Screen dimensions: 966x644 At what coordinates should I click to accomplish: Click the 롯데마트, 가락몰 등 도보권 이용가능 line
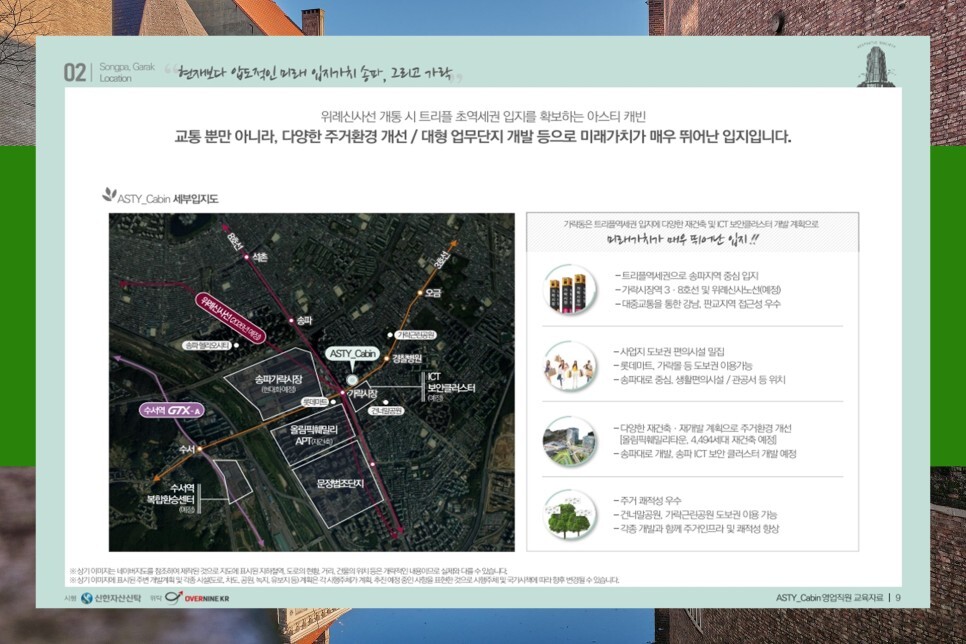pos(683,365)
